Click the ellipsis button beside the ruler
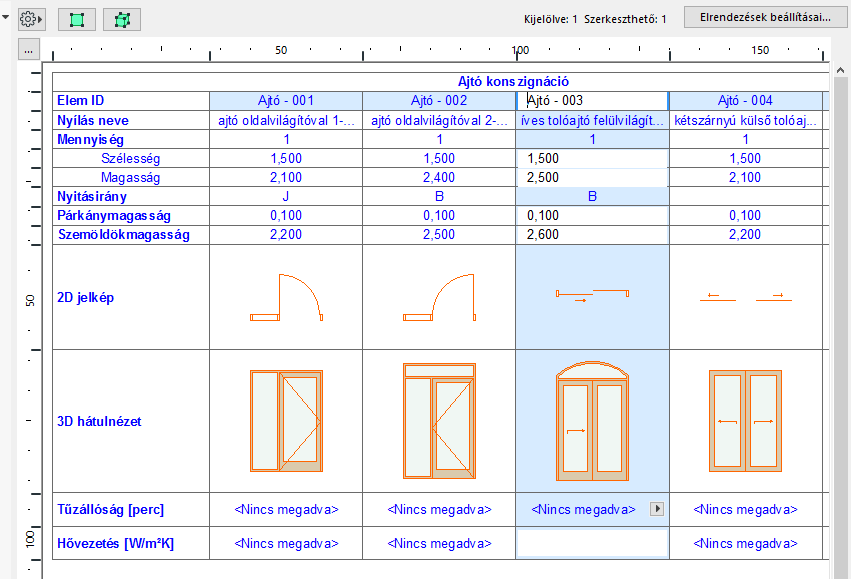851x579 pixels. [x=29, y=49]
